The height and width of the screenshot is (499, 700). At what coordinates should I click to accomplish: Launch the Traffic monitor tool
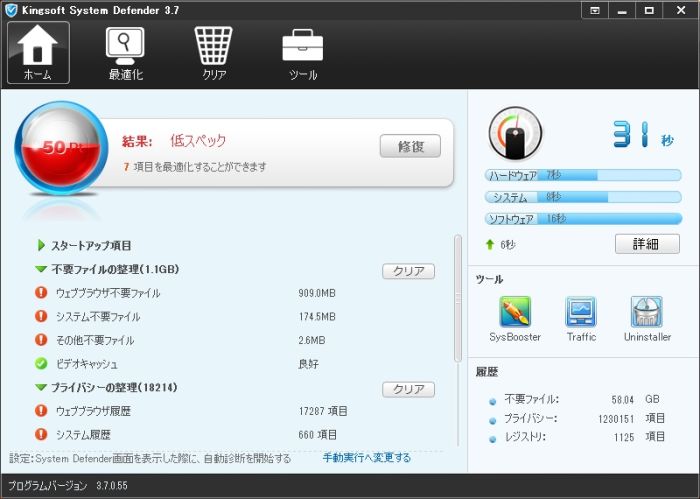pyautogui.click(x=581, y=313)
